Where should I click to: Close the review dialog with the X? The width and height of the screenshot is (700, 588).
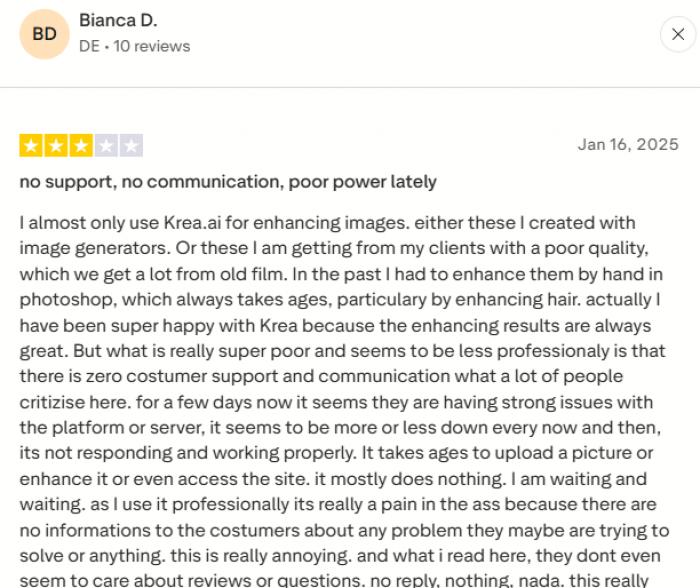pos(678,35)
